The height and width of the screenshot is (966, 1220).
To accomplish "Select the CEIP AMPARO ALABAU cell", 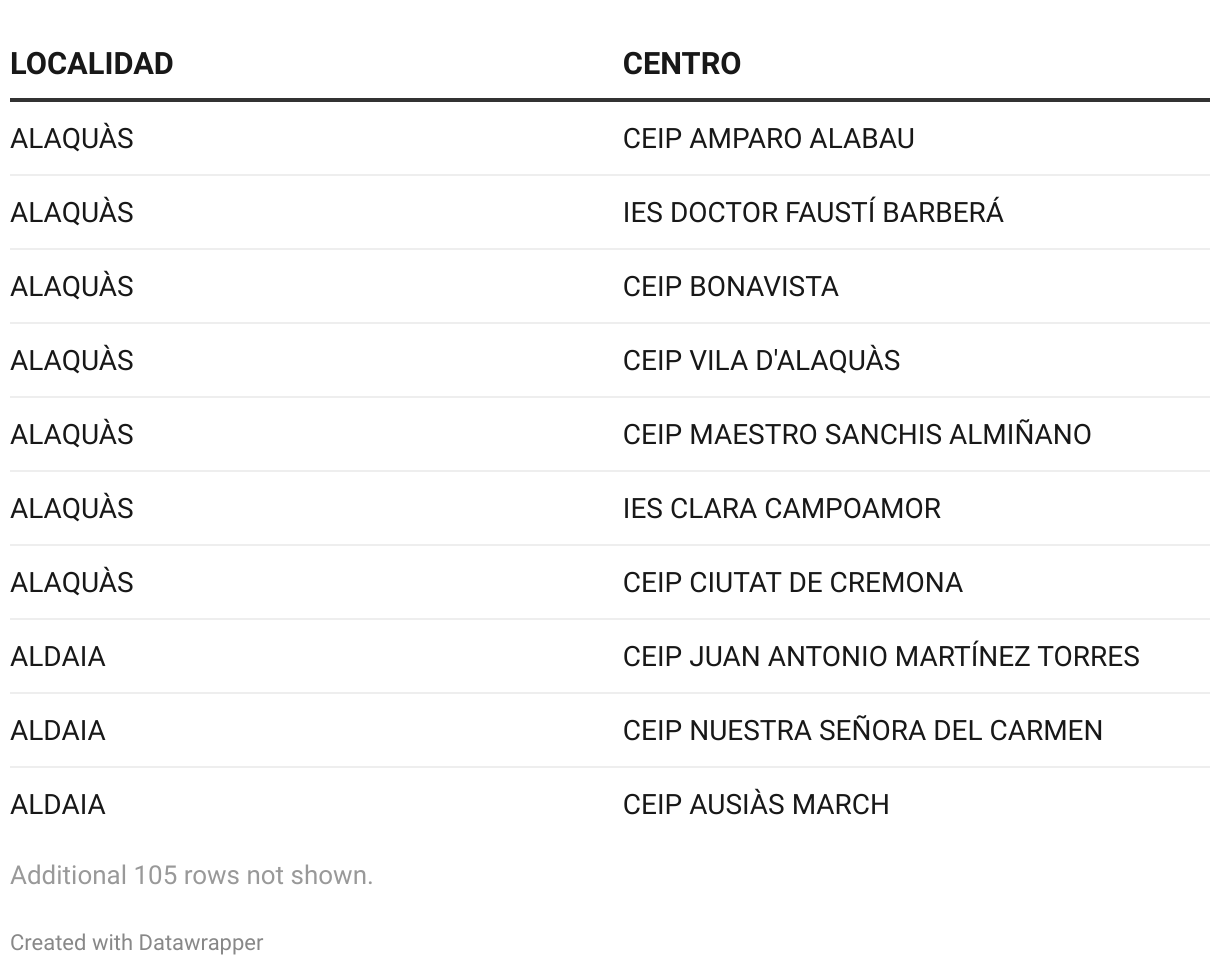I will point(768,138).
